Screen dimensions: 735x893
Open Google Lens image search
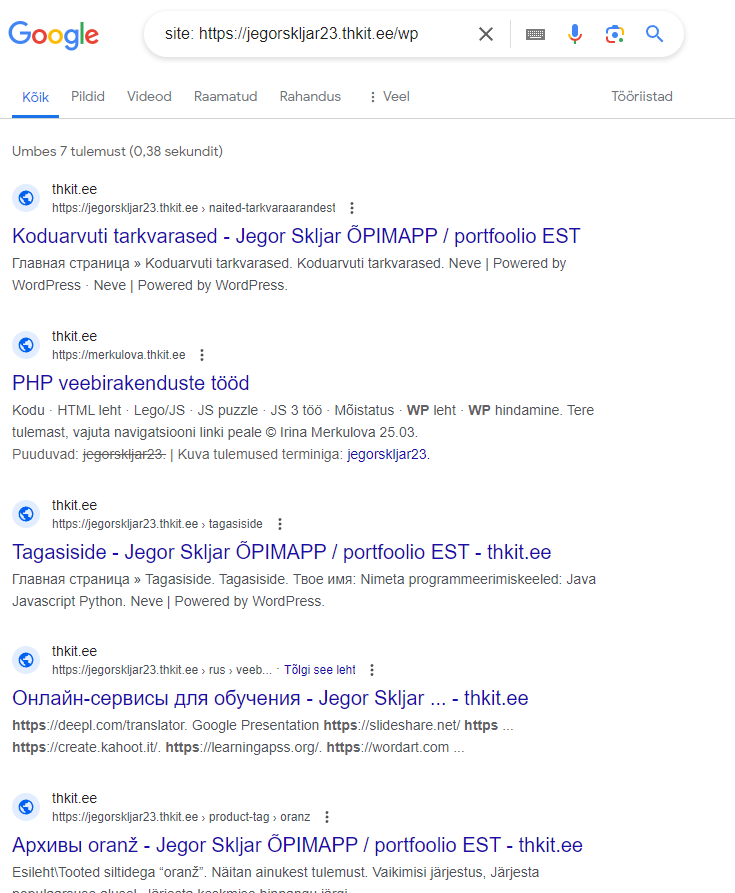pyautogui.click(x=615, y=34)
